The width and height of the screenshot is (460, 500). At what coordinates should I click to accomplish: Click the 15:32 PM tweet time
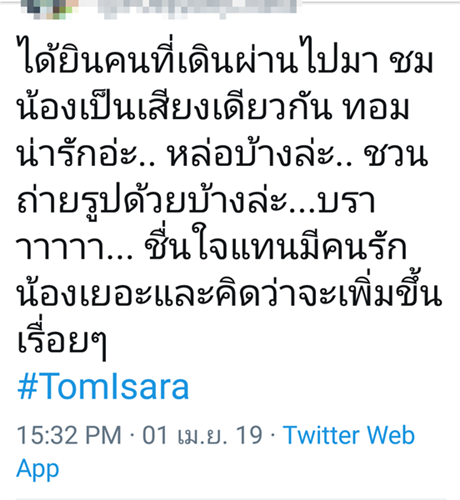(69, 435)
